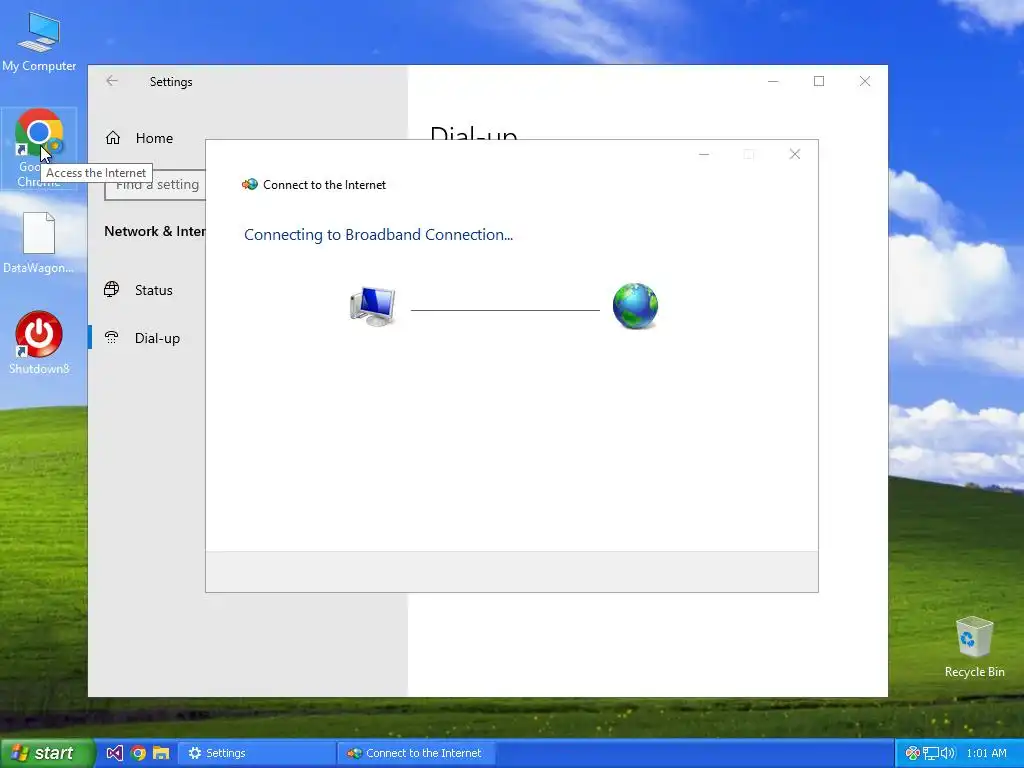The image size is (1024, 768).
Task: Open the Shutdown8 desktop shortcut
Action: [x=39, y=342]
